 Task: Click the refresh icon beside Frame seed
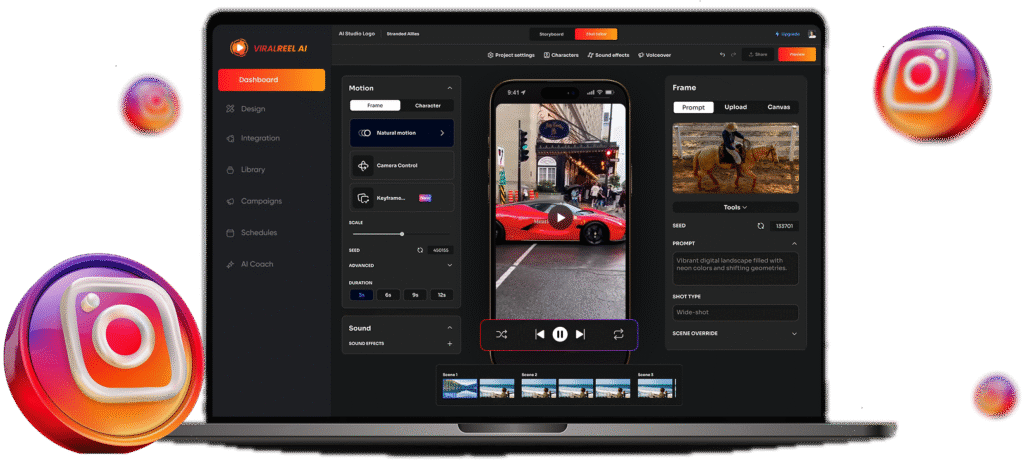point(761,226)
